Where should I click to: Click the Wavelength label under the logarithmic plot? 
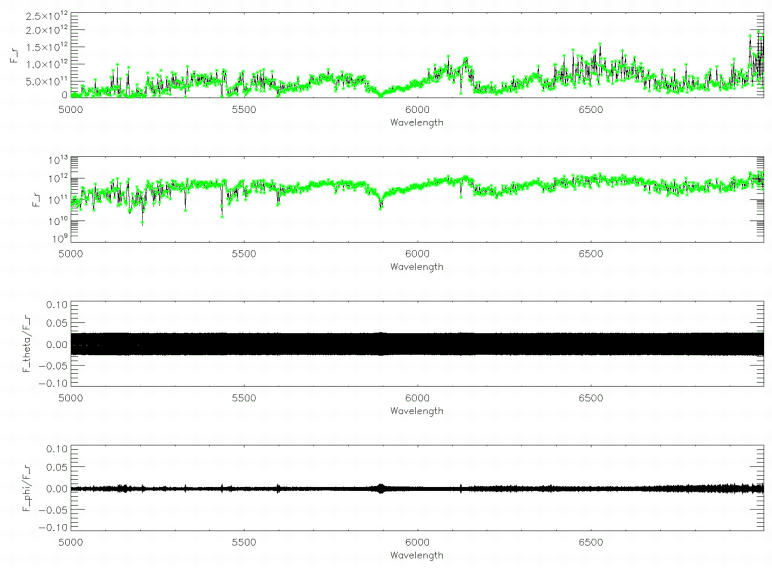(417, 267)
